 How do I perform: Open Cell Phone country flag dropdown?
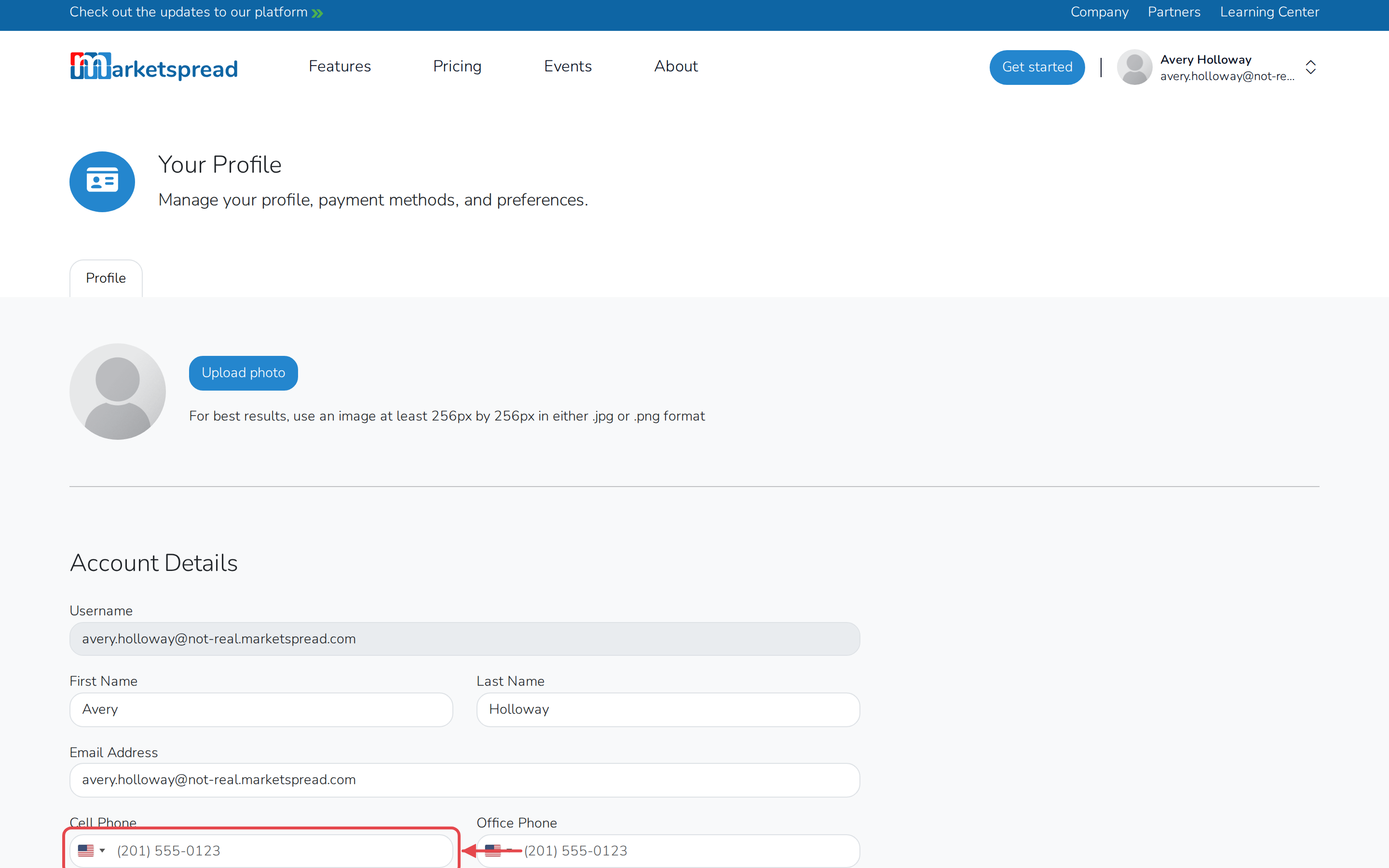pos(92,850)
